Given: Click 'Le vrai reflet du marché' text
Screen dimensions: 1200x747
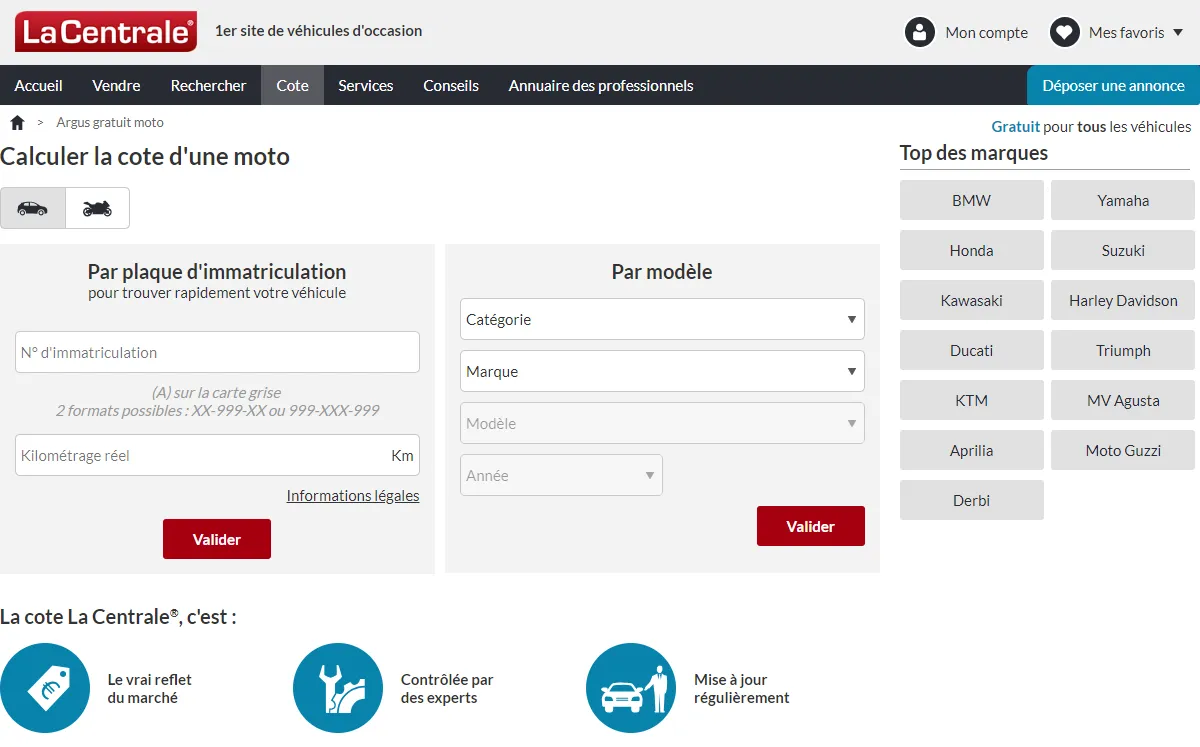Looking at the screenshot, I should coord(150,688).
